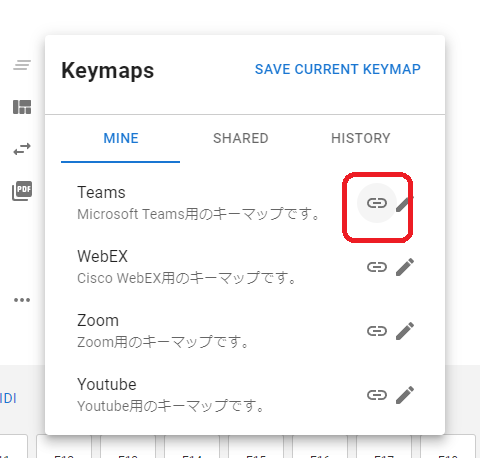The width and height of the screenshot is (480, 458).
Task: Click the Keymaps dialog title
Action: point(107,71)
